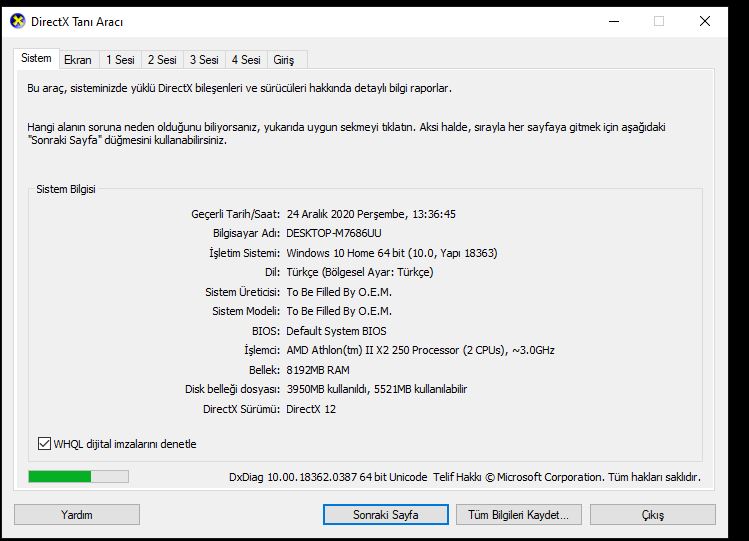Click the Bilgisayar Adı label

[246, 233]
